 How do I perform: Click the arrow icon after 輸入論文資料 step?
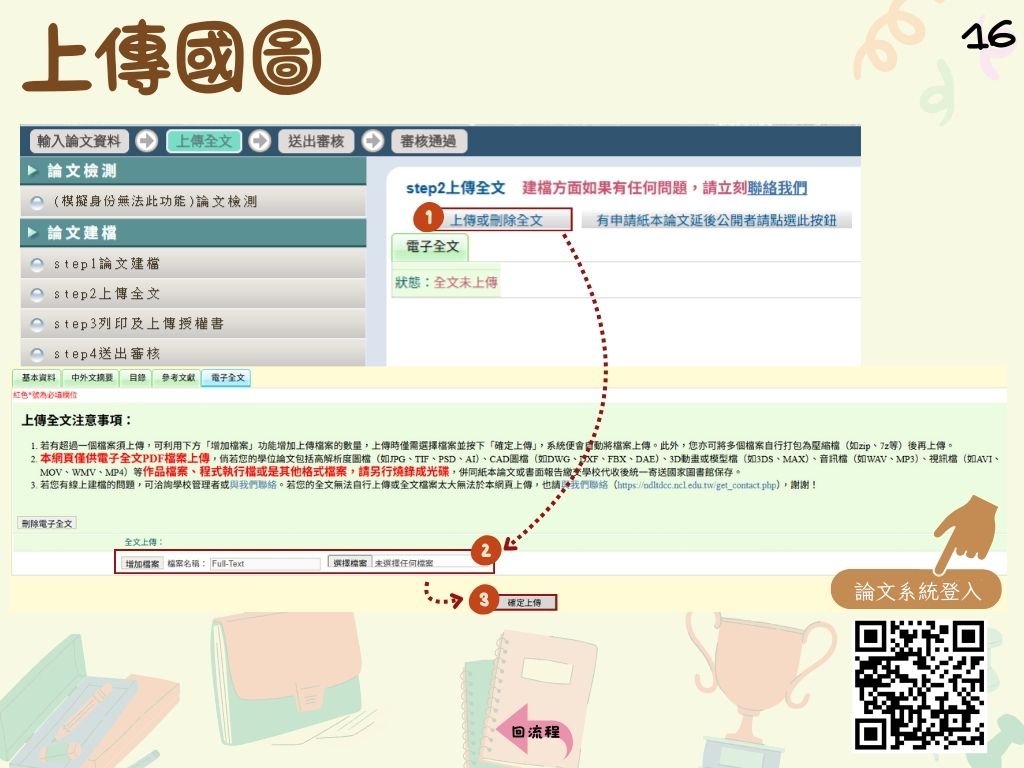point(146,141)
